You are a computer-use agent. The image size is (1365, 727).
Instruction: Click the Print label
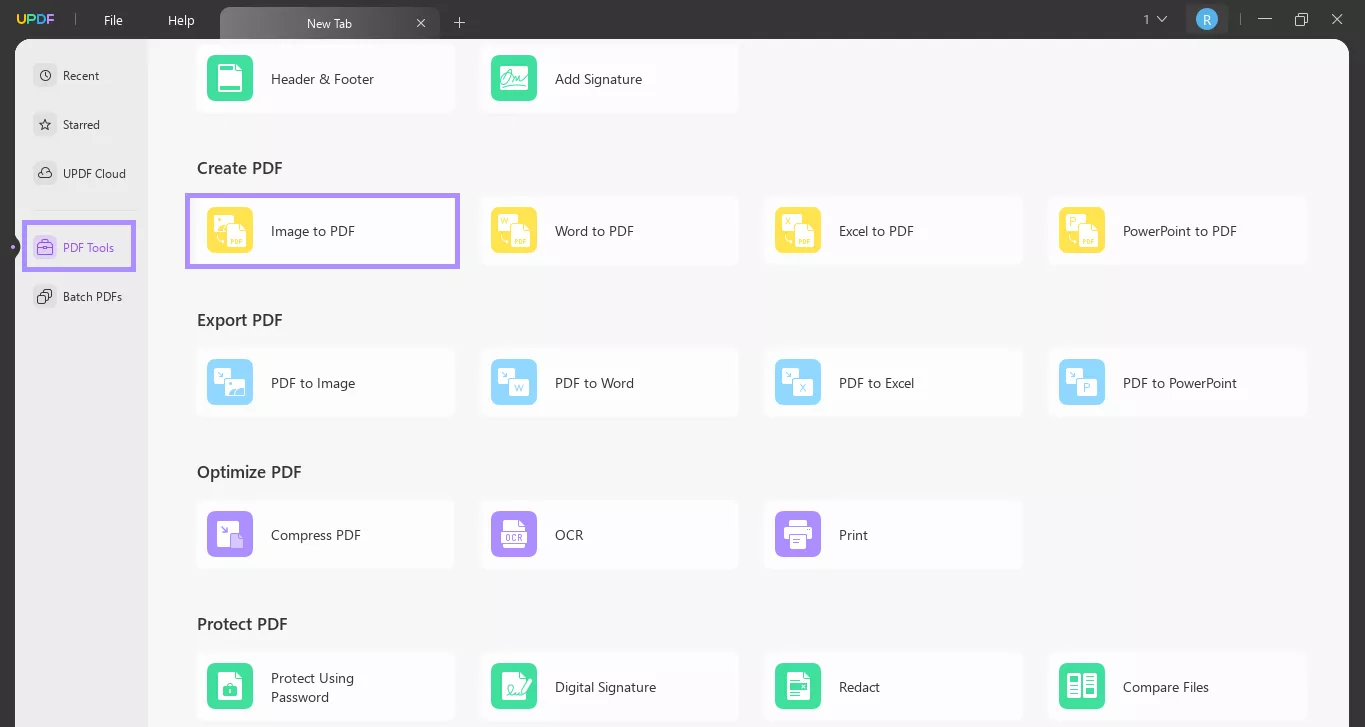pyautogui.click(x=853, y=535)
